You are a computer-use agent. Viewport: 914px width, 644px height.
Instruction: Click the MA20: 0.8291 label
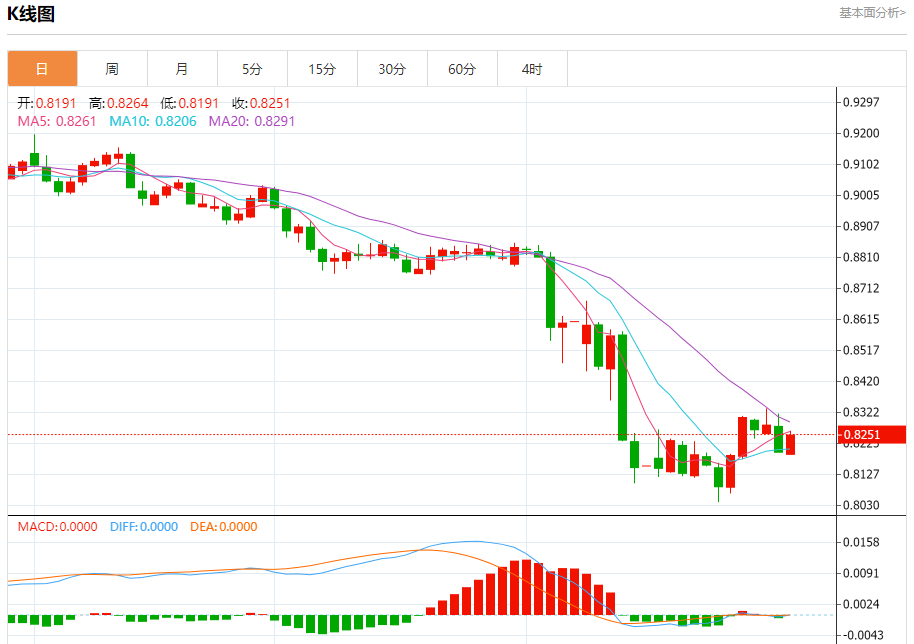252,121
